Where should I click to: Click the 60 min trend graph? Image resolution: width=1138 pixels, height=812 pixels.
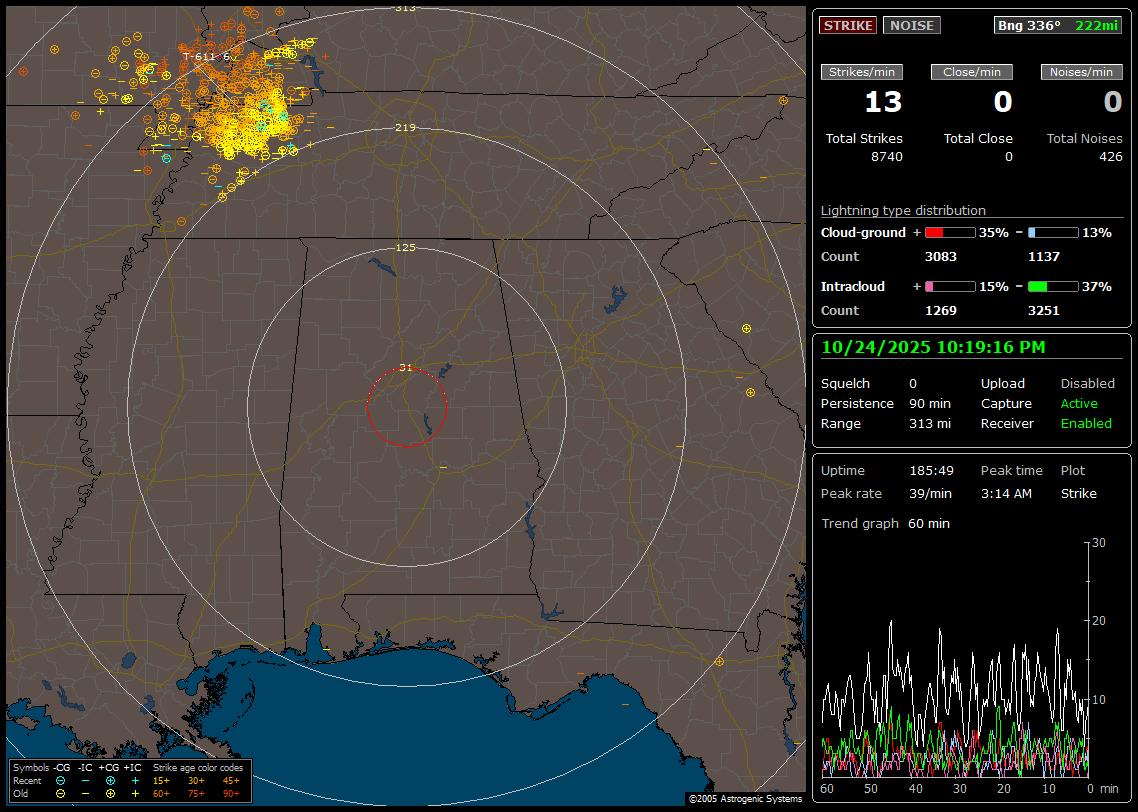[x=955, y=660]
